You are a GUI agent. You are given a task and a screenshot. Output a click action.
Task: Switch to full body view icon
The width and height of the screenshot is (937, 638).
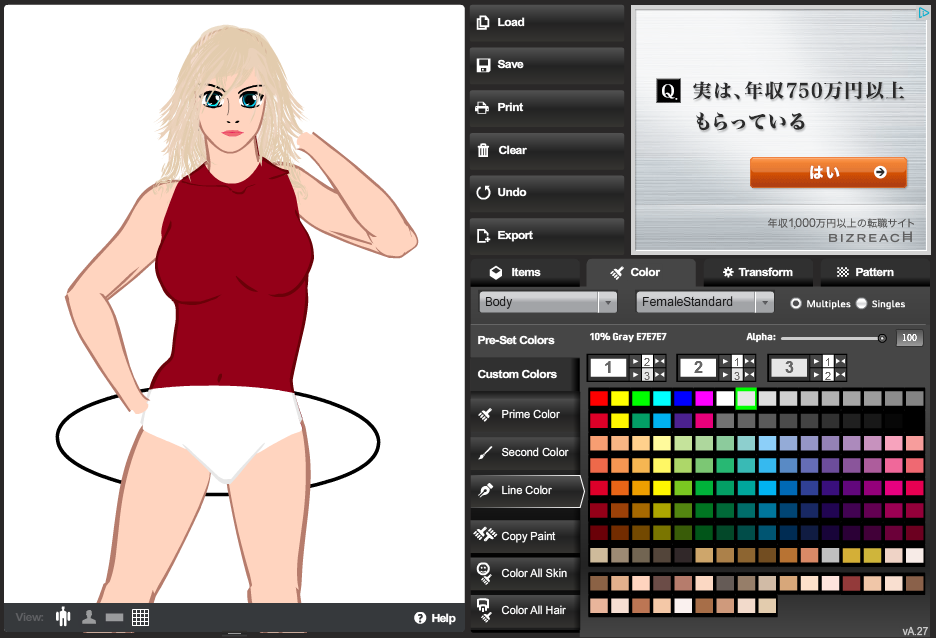tap(64, 617)
